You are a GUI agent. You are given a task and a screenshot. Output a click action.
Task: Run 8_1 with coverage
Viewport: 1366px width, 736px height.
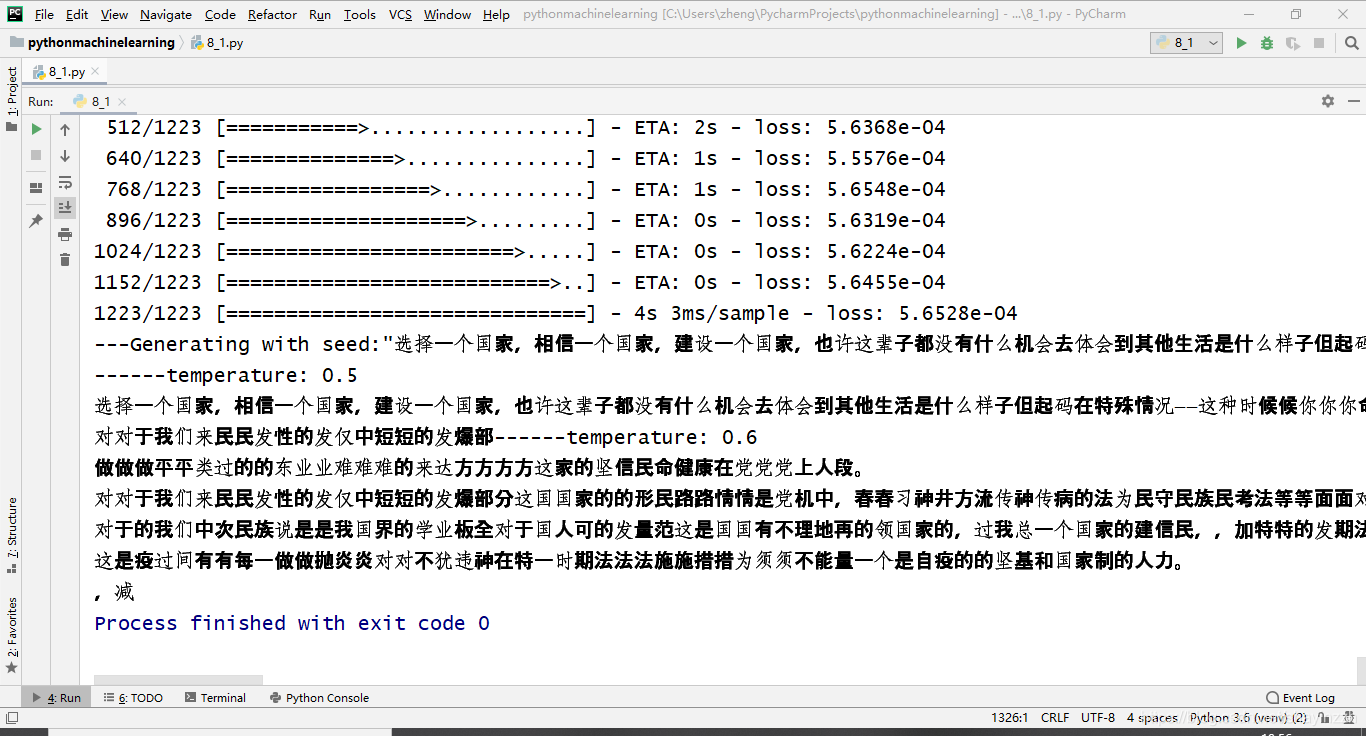pos(1293,43)
